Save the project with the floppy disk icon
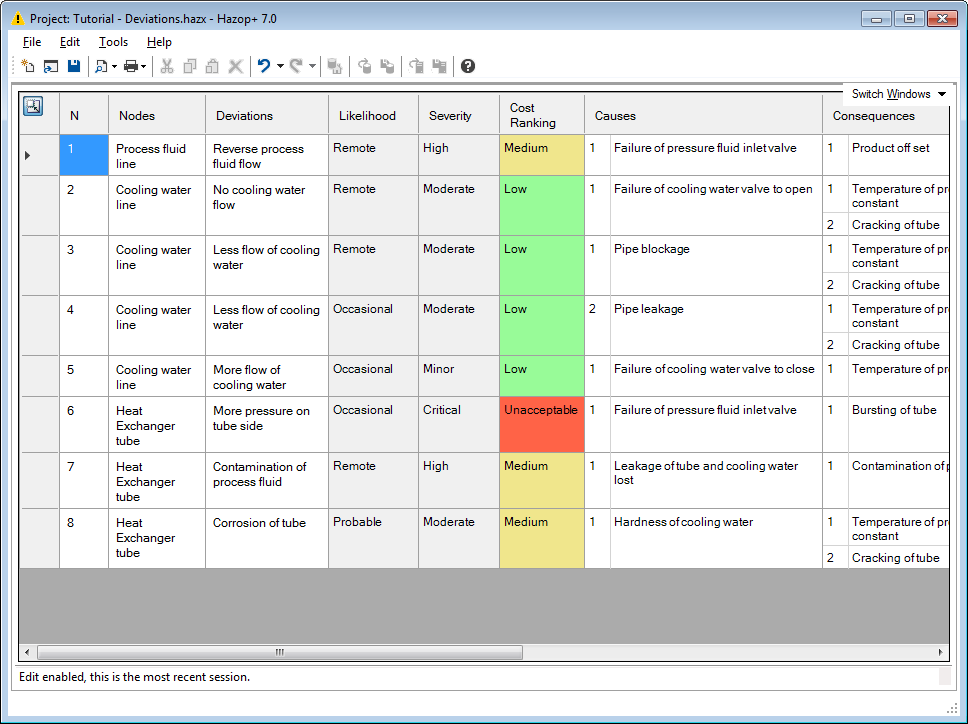 point(74,66)
